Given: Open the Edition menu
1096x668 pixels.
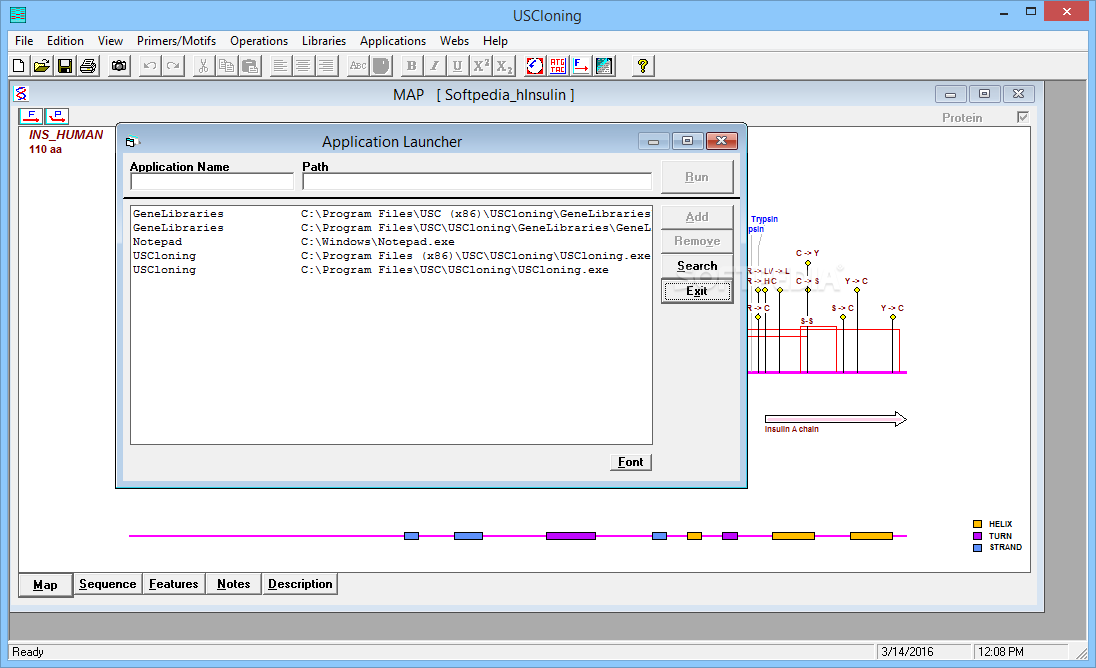Looking at the screenshot, I should pos(65,41).
